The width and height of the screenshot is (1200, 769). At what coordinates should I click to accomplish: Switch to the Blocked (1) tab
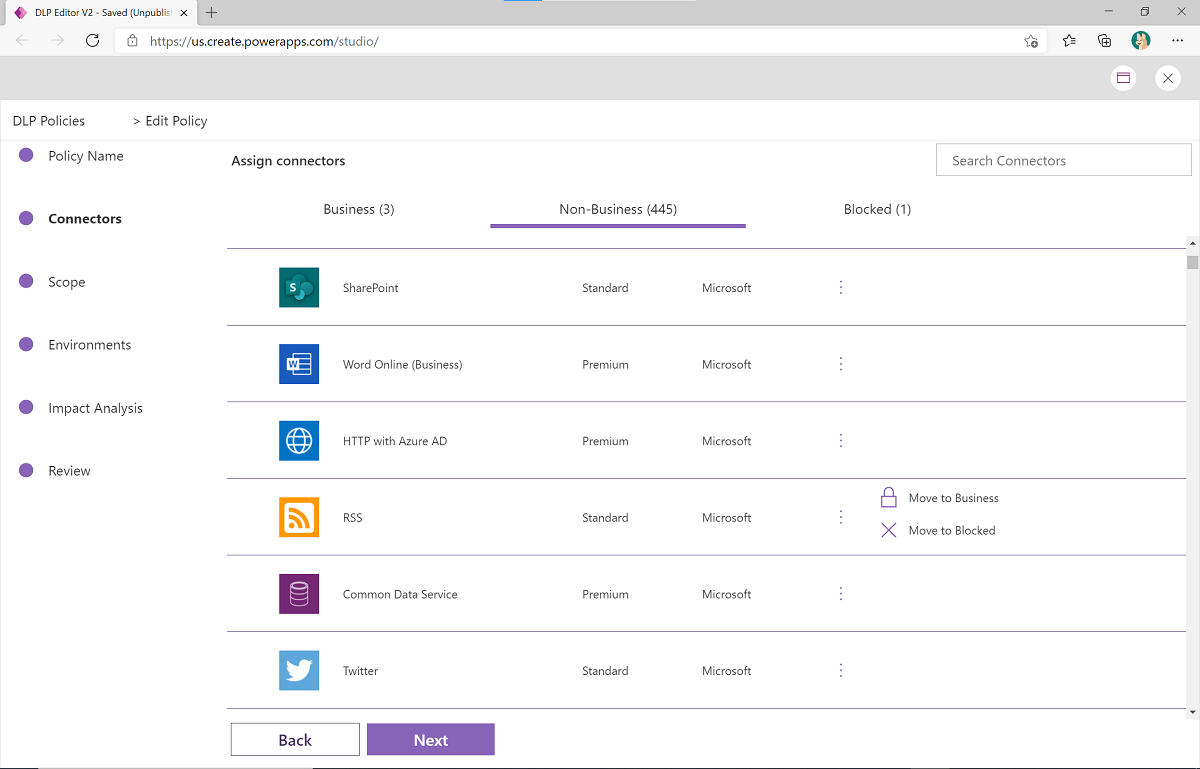click(877, 209)
